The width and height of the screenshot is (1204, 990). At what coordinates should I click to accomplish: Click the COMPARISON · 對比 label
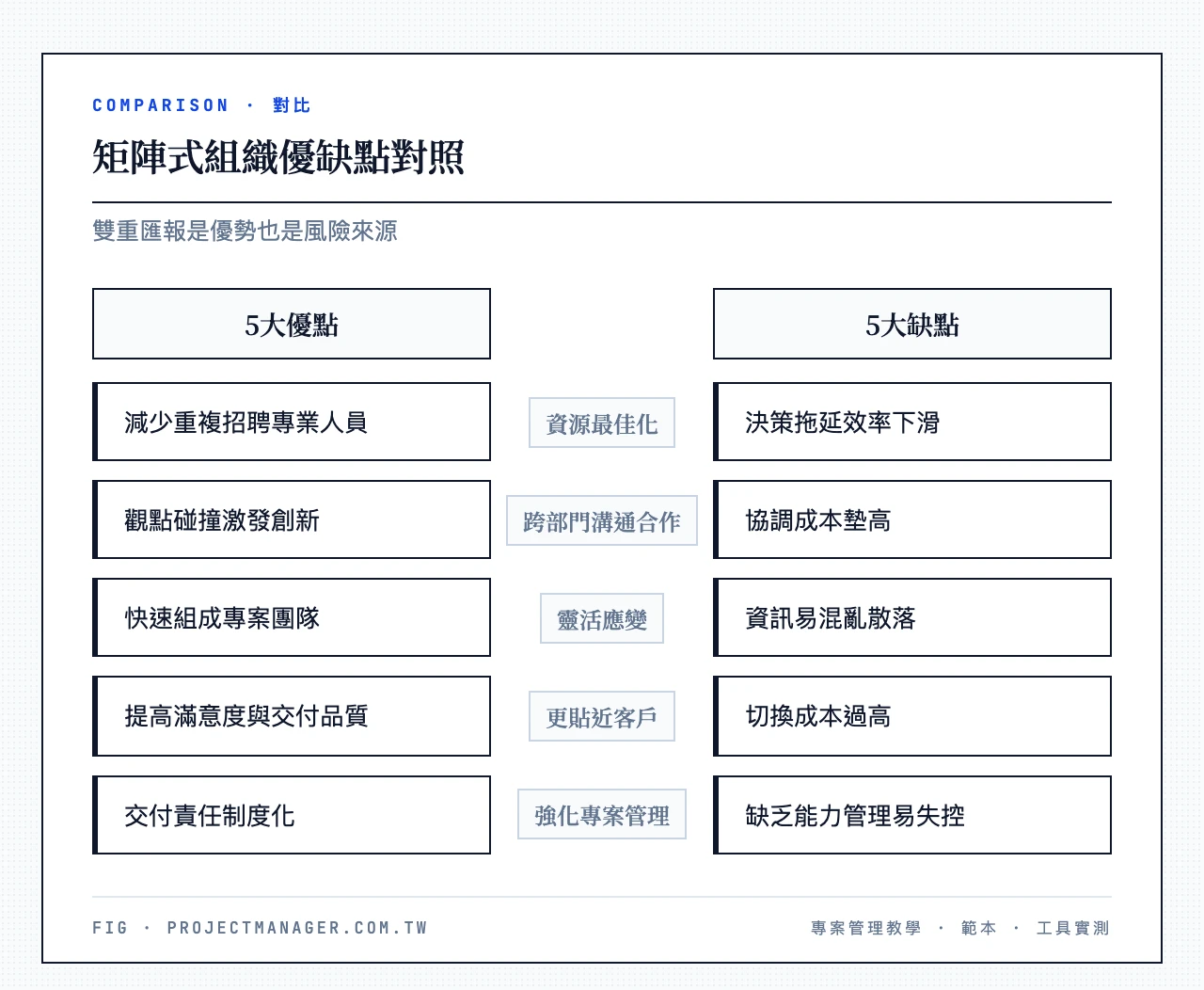click(201, 105)
